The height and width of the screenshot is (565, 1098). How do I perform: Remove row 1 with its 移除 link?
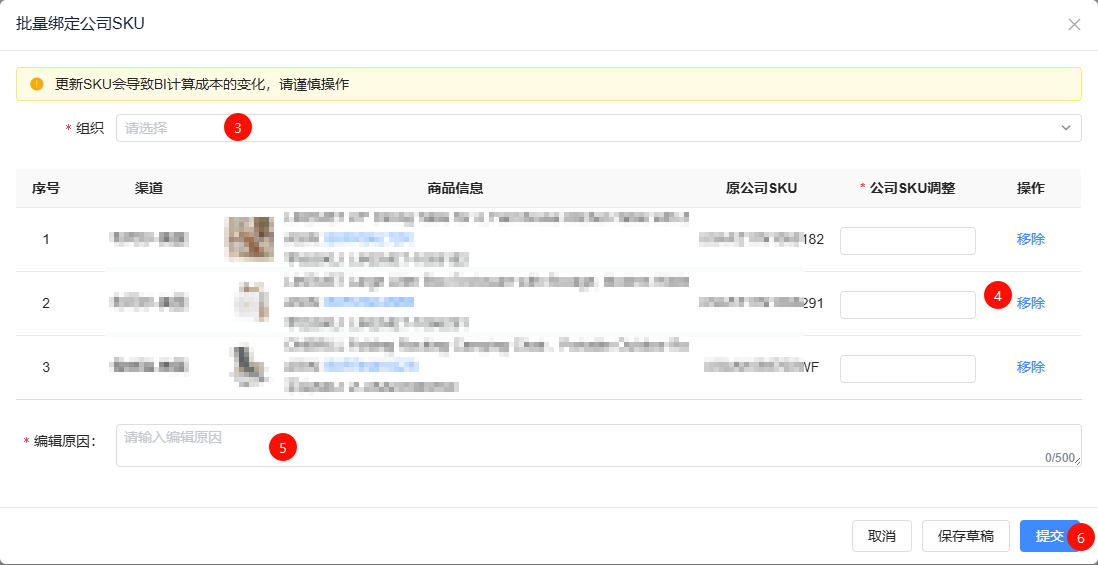click(1030, 240)
